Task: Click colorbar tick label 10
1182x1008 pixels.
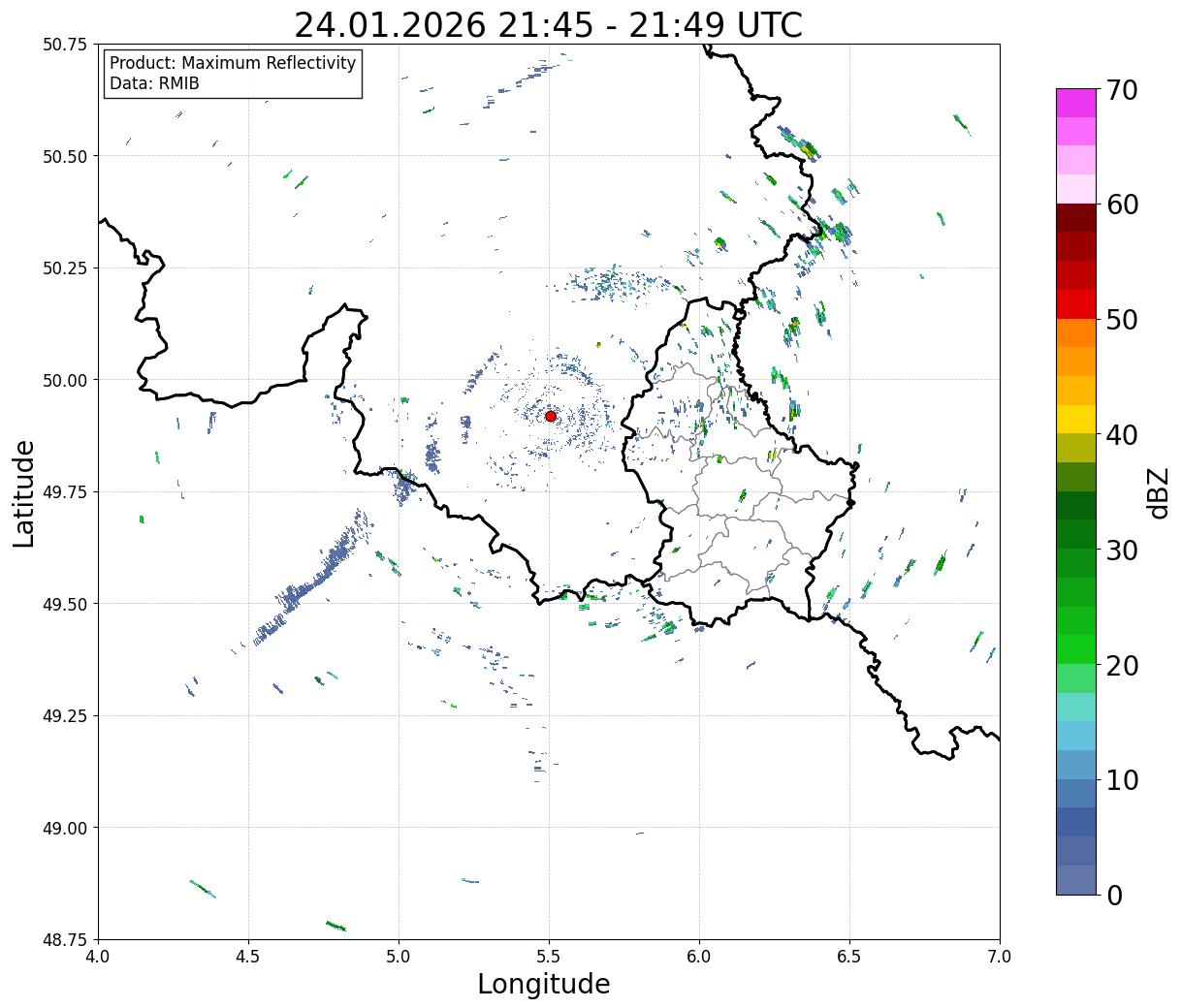Action: pos(1122,779)
